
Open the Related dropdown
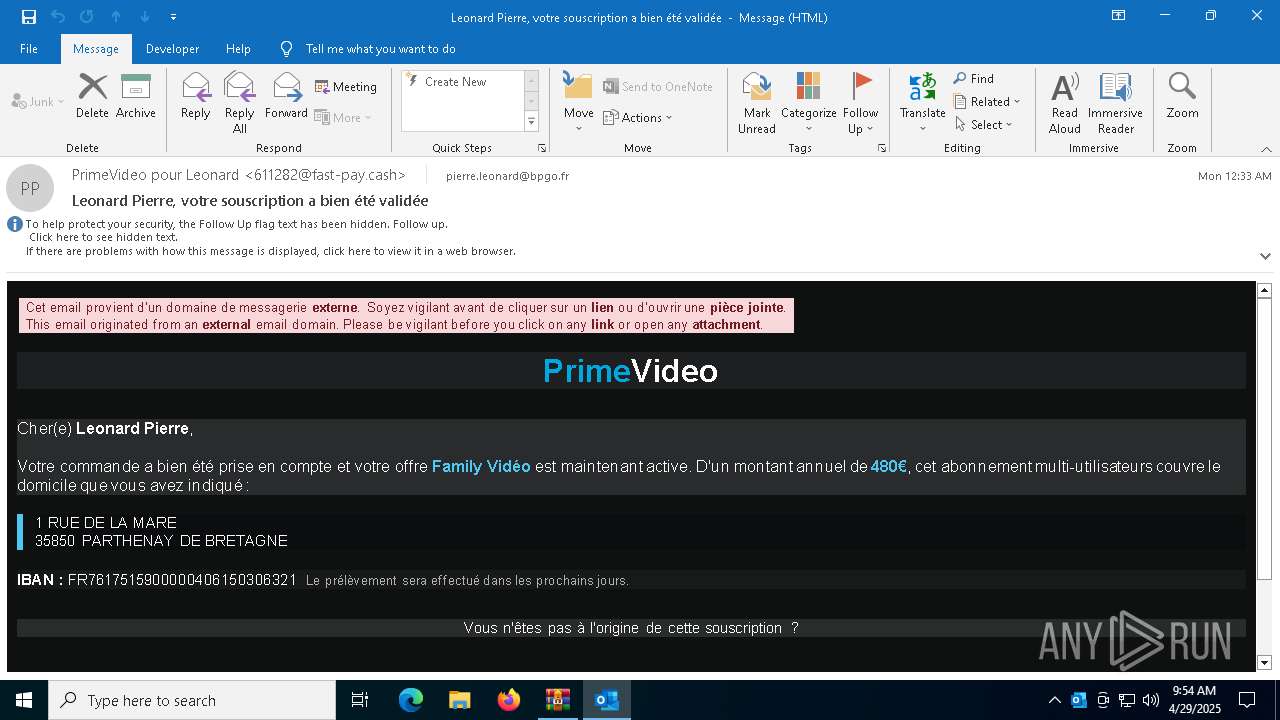987,102
